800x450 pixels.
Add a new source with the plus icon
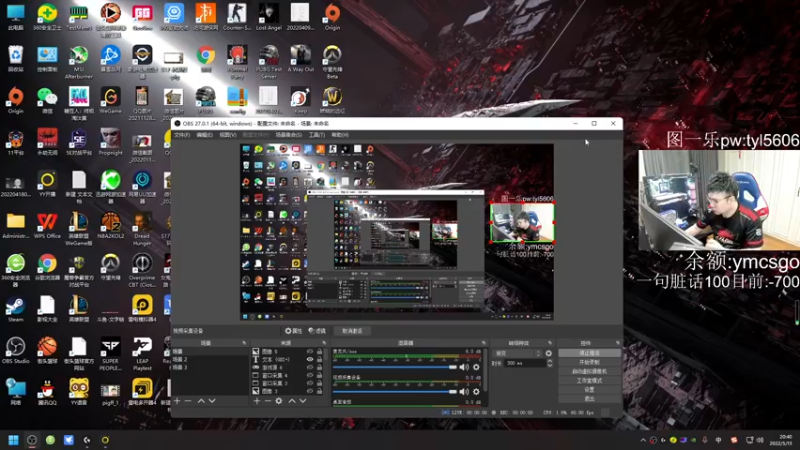257,401
